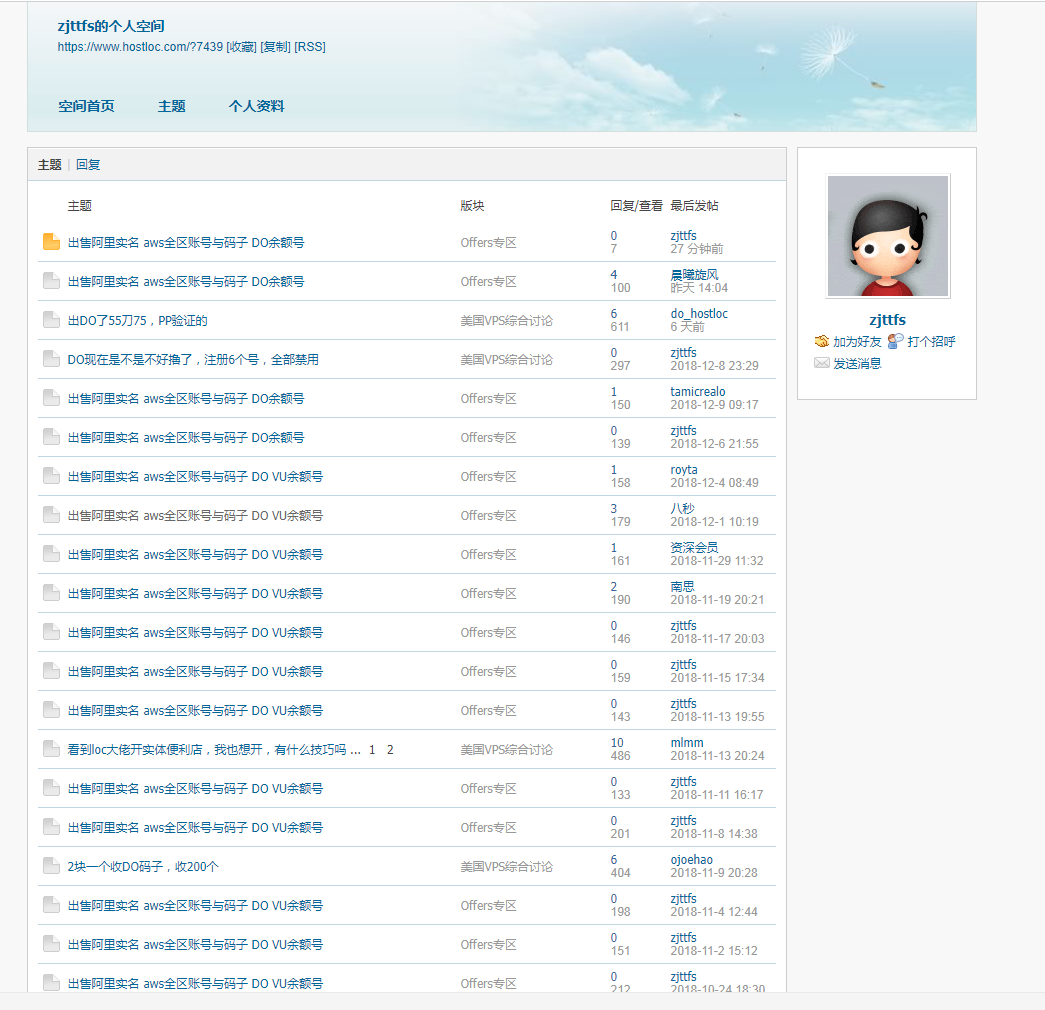
Task: Click [收藏] link in header
Action: (x=241, y=47)
